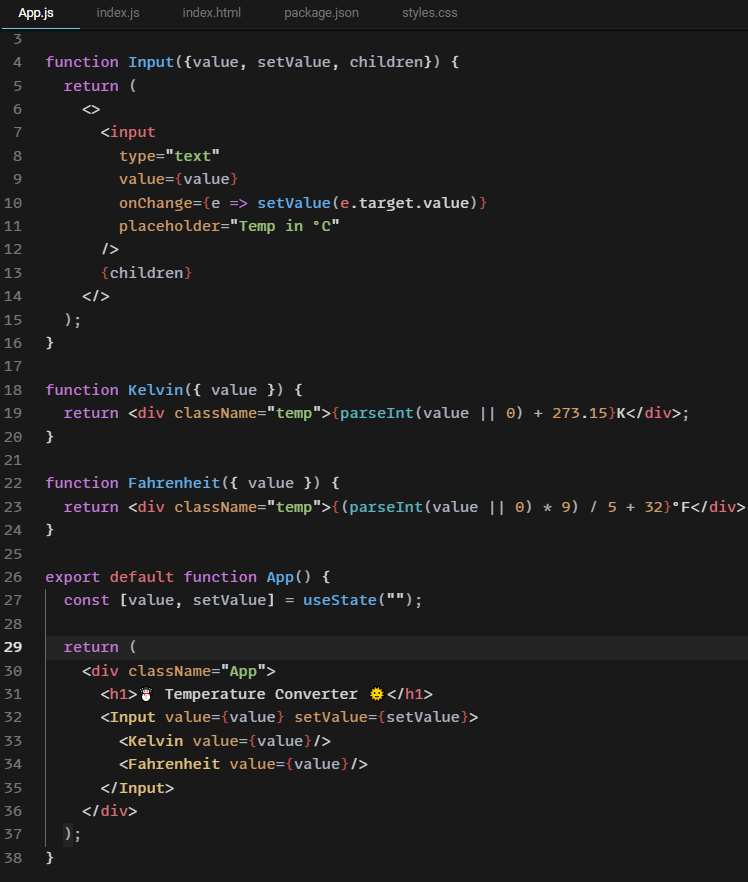Click parseInt in the Kelvin function
Image resolution: width=748 pixels, height=882 pixels.
pyautogui.click(x=376, y=413)
